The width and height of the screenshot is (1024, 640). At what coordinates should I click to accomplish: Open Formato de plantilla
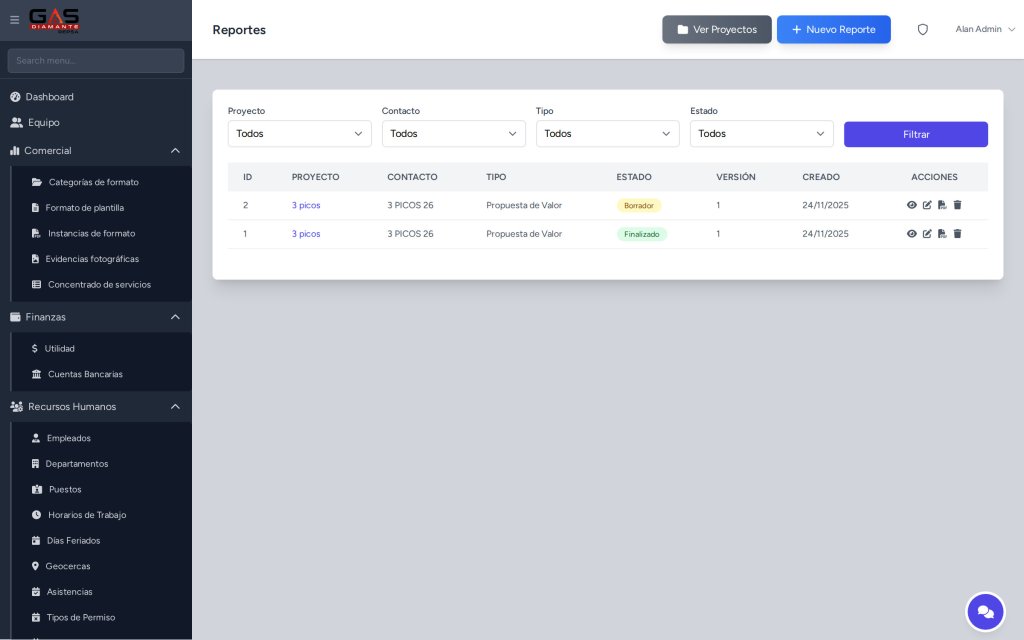click(84, 208)
